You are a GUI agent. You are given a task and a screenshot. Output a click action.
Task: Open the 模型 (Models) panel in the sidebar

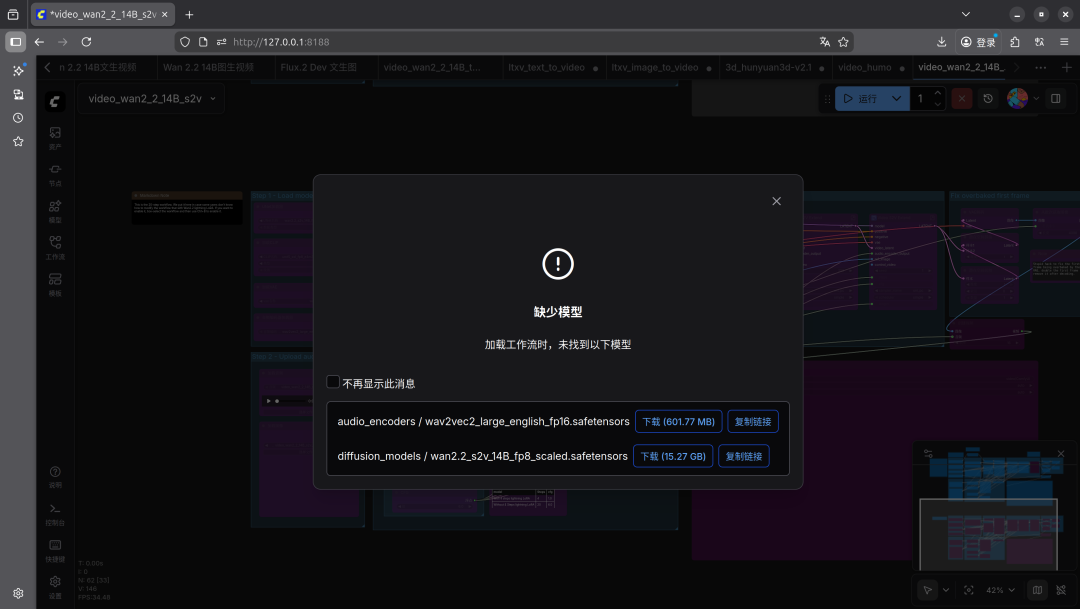coord(55,207)
